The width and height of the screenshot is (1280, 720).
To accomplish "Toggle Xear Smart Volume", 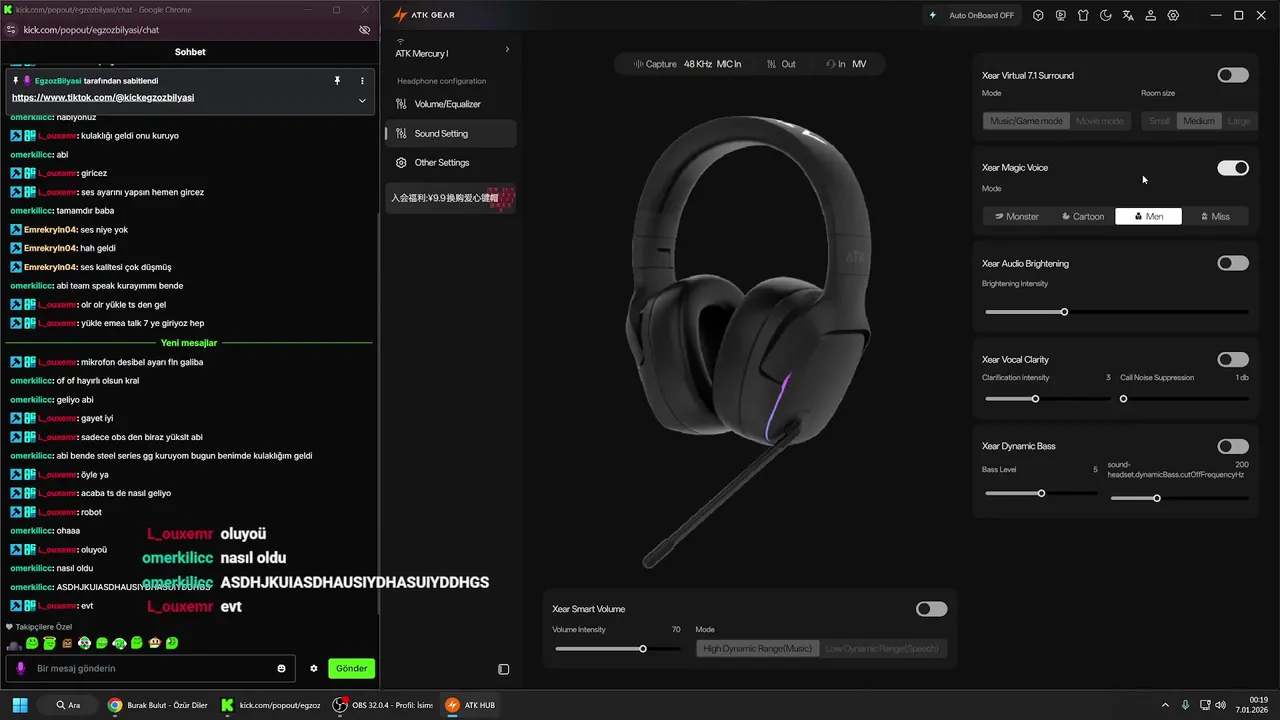I will click(931, 609).
